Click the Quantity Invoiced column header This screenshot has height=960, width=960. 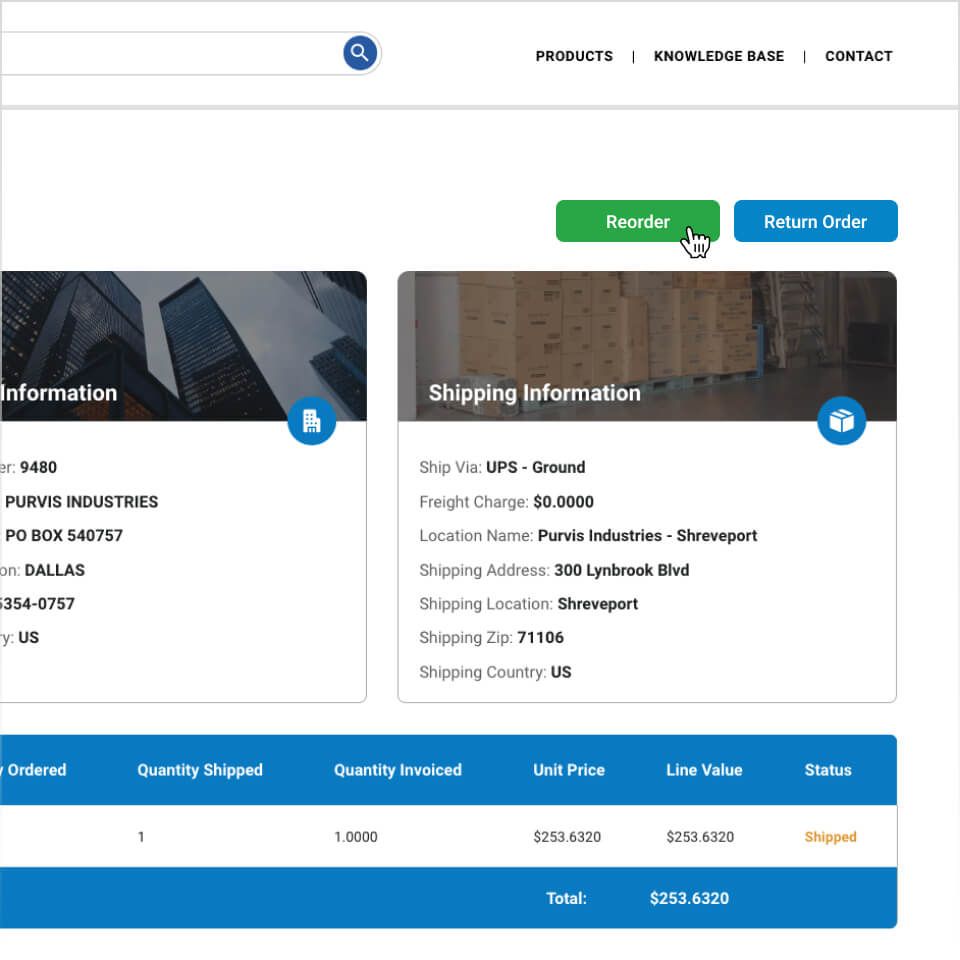coord(397,770)
